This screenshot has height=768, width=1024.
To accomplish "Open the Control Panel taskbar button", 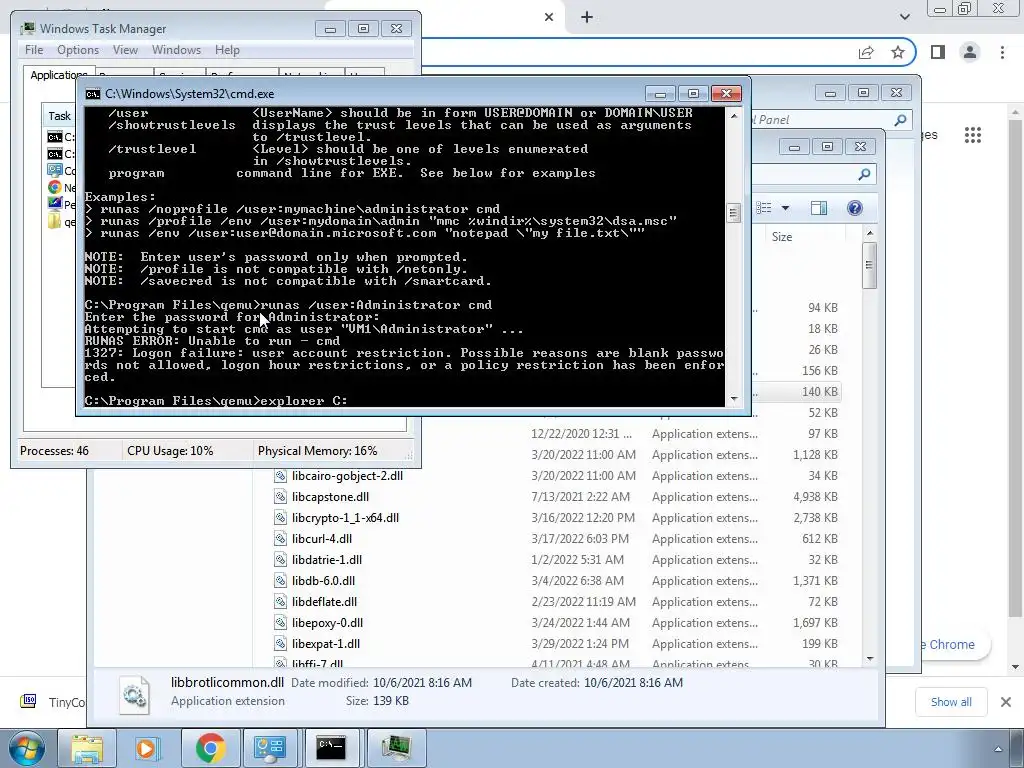I will (x=270, y=748).
